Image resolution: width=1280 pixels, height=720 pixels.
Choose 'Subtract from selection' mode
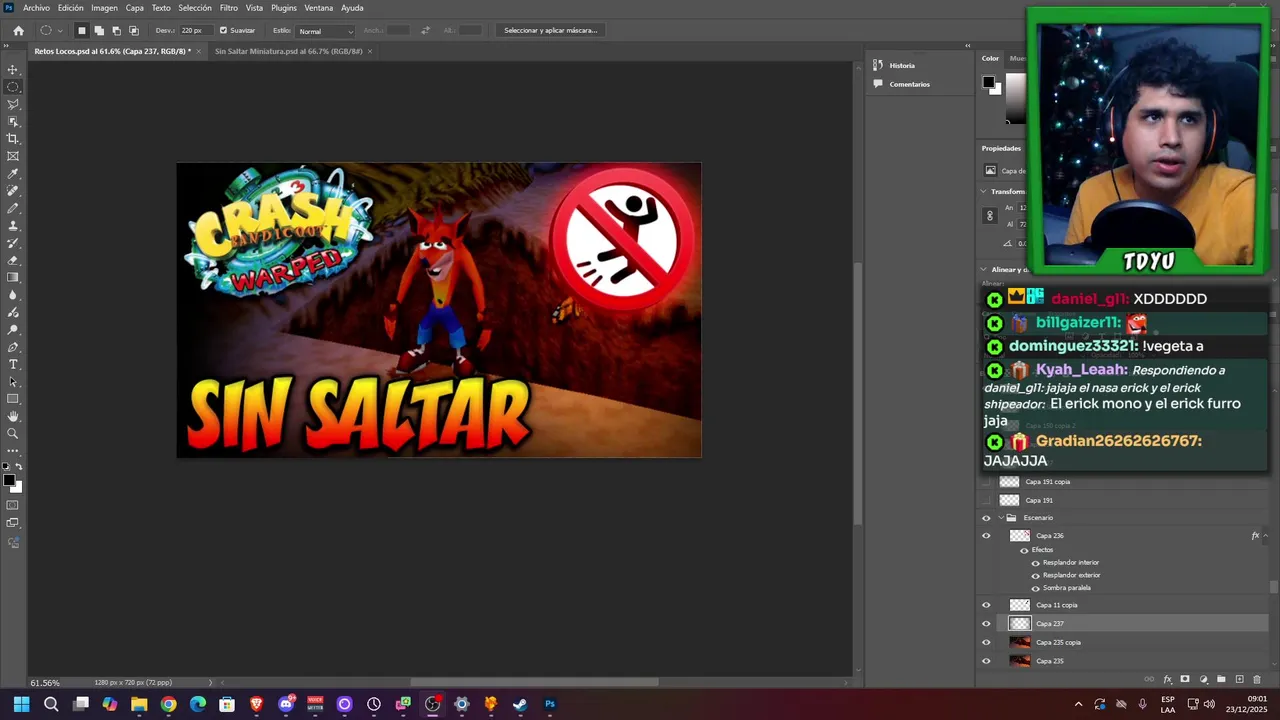click(x=116, y=31)
